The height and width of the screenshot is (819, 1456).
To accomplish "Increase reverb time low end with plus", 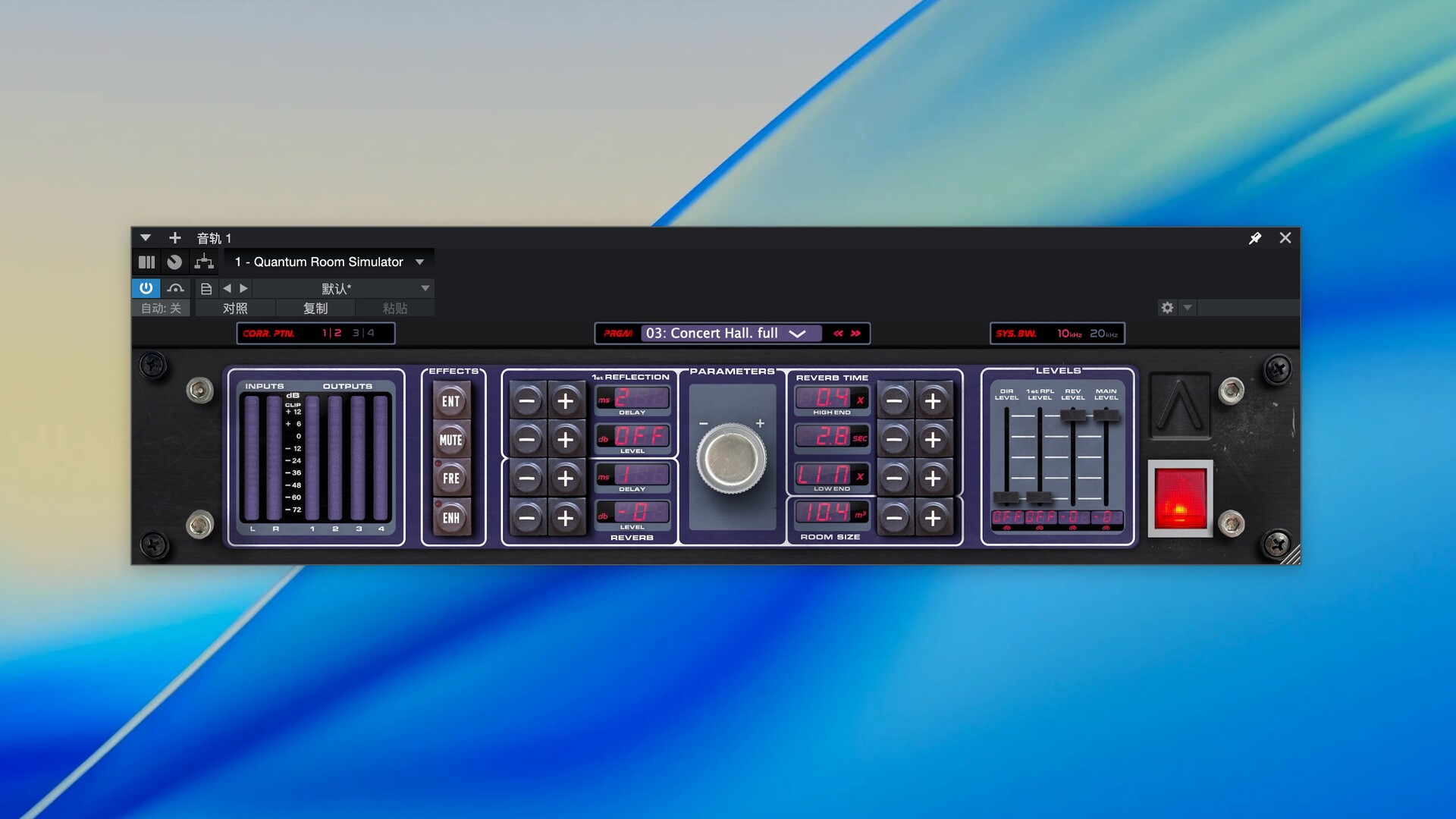I will (x=933, y=479).
